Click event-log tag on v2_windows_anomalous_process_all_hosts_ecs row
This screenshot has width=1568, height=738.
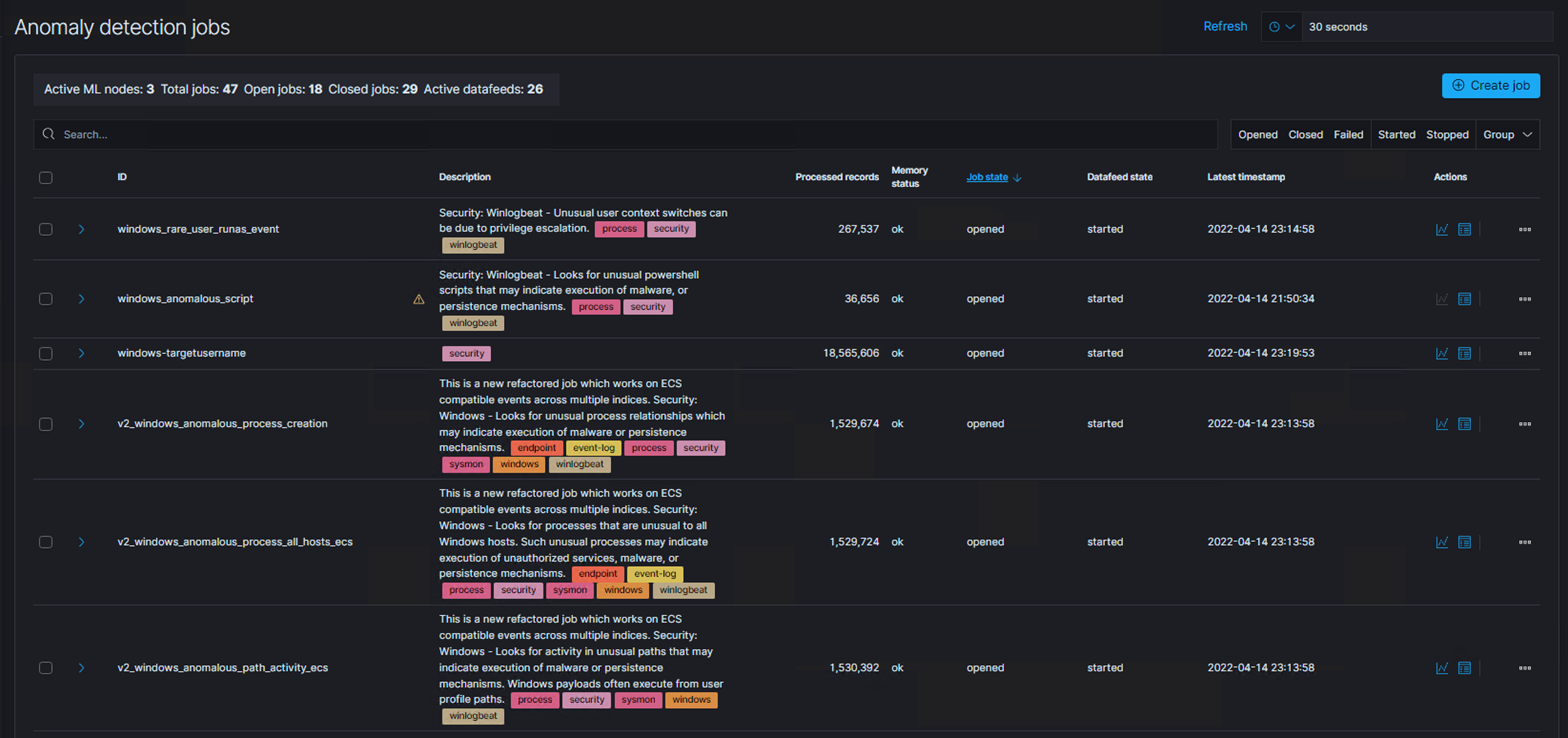click(x=656, y=574)
